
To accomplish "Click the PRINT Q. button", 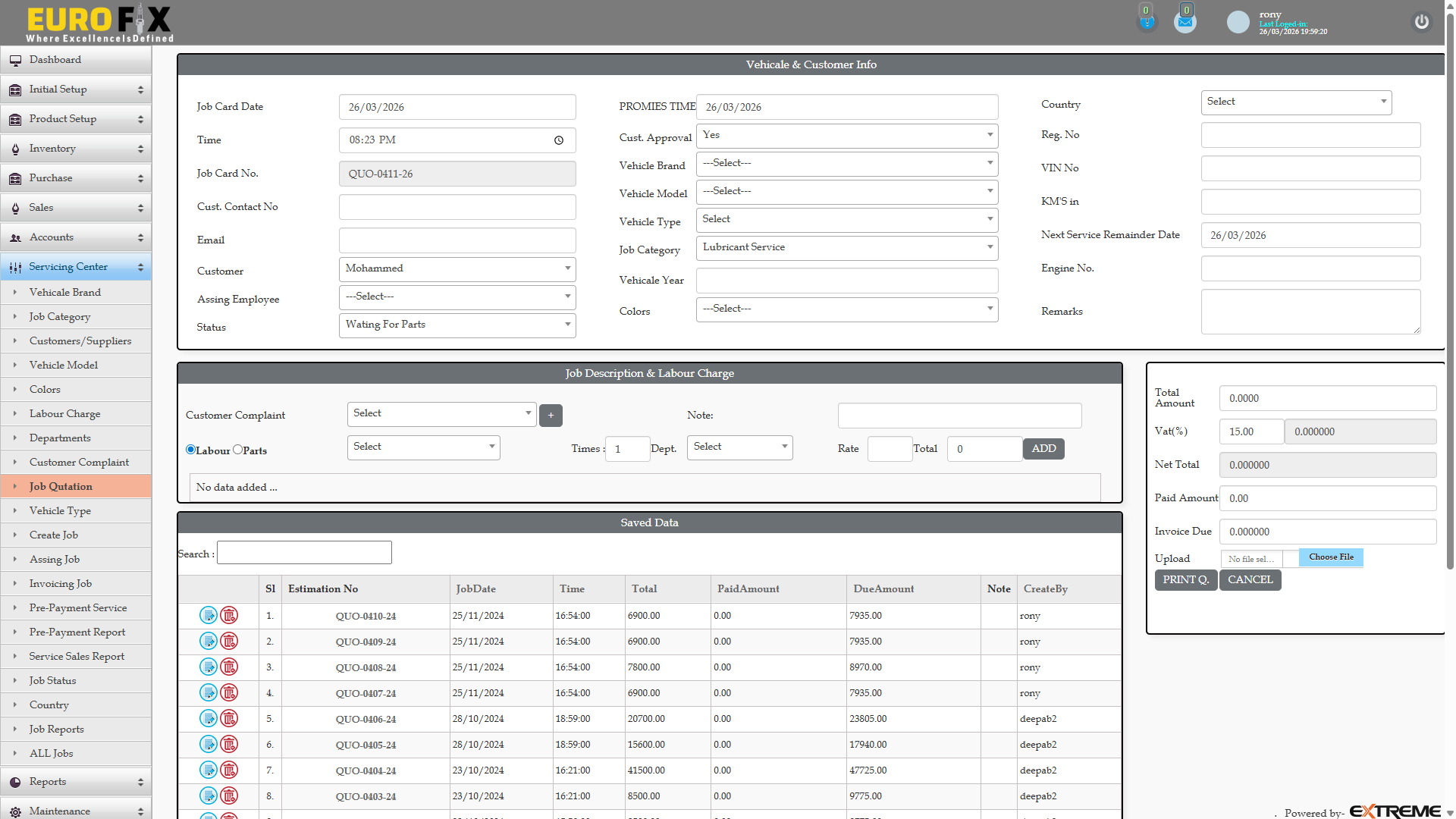I will click(1185, 579).
